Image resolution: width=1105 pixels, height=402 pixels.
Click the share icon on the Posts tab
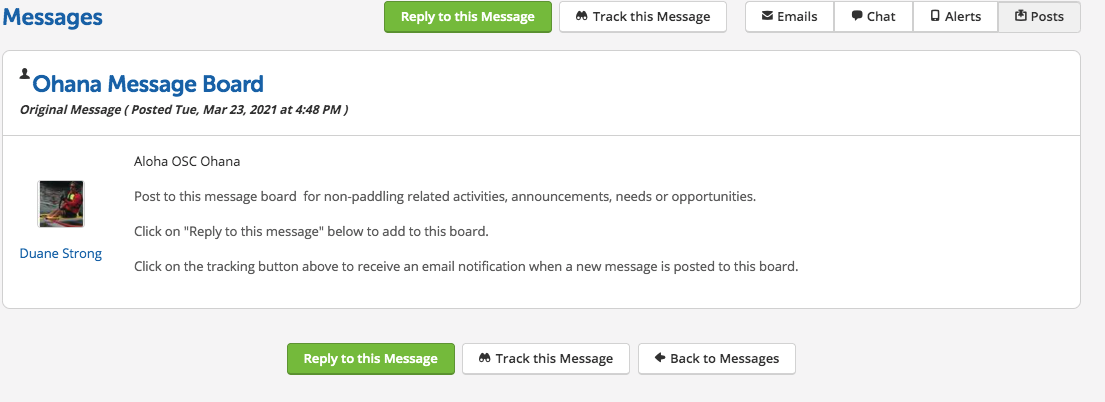tap(1020, 17)
